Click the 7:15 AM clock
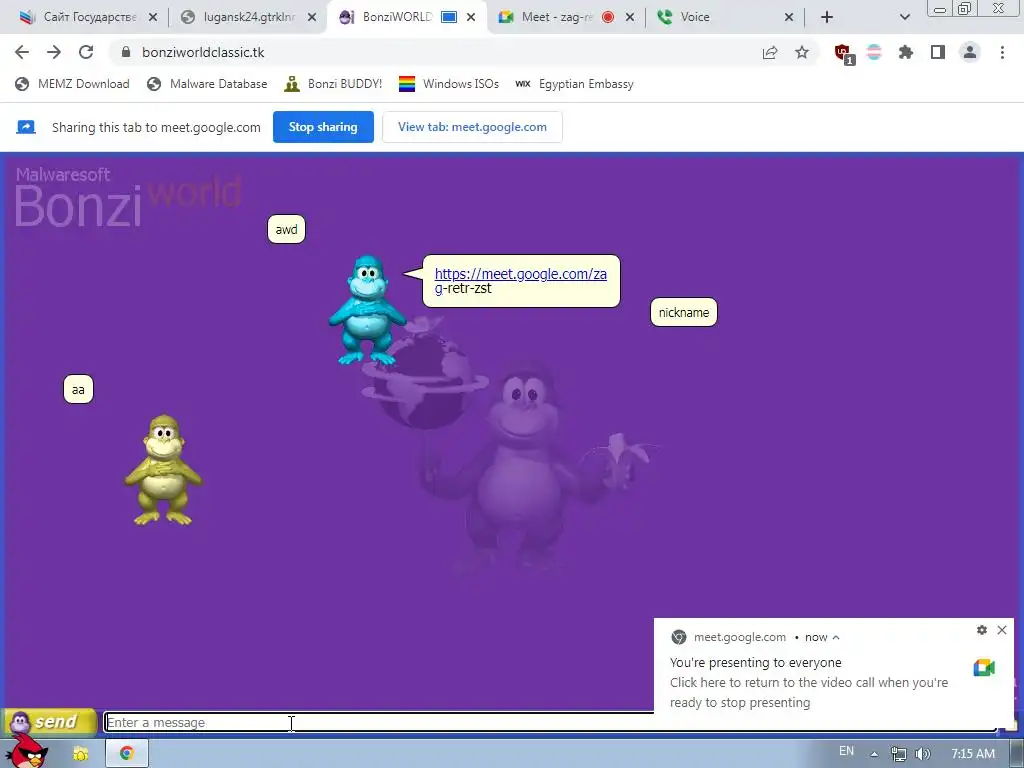Screen dimensions: 1024x768 [x=973, y=754]
